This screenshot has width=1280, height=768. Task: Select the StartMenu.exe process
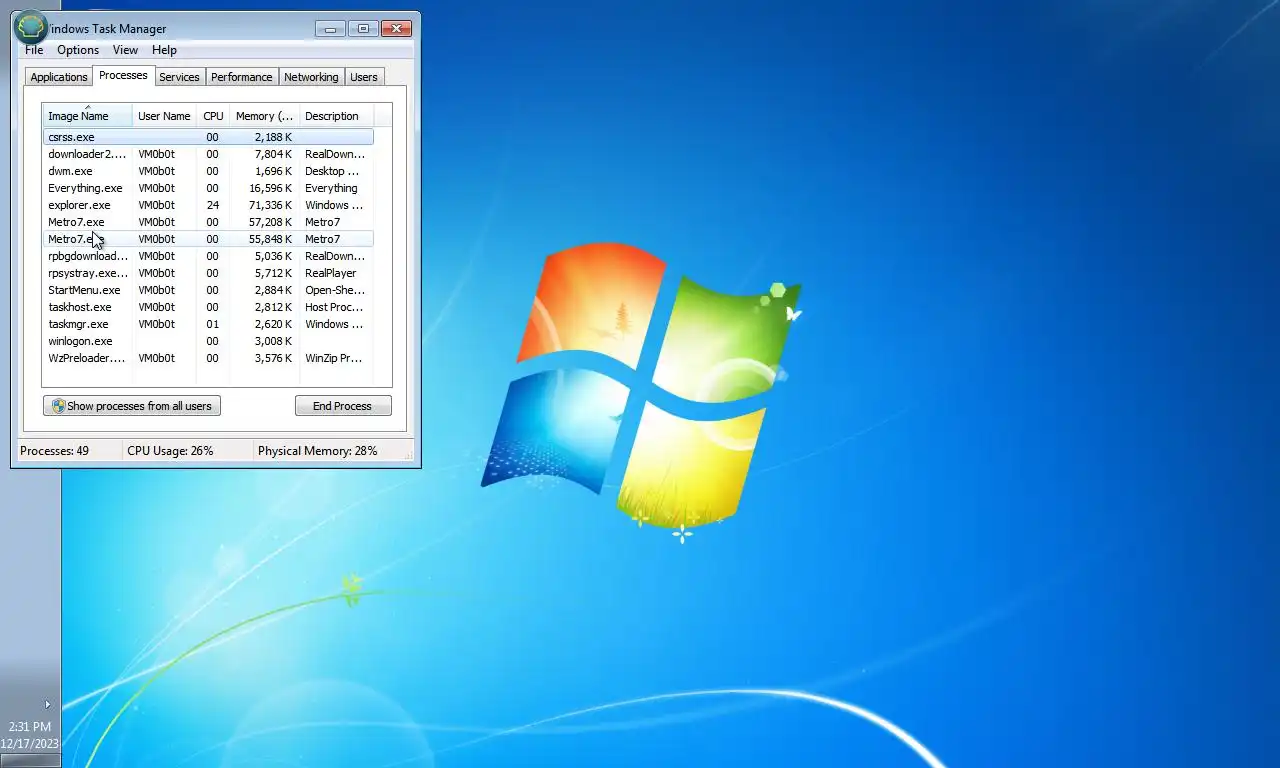(x=208, y=290)
